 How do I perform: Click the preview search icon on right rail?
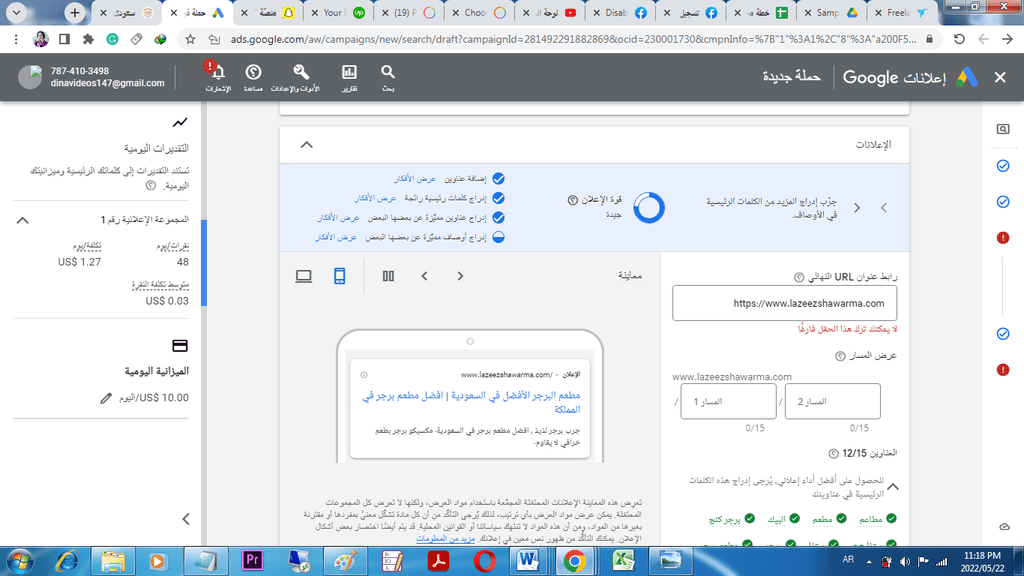coord(1003,129)
